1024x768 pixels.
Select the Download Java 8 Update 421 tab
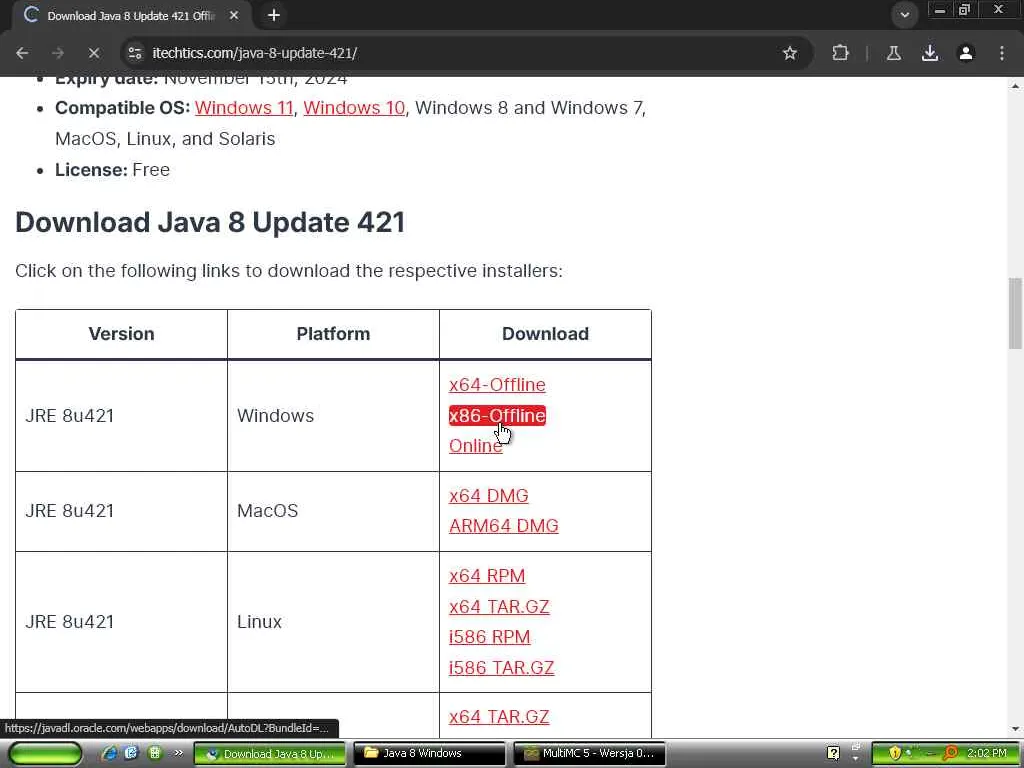131,16
